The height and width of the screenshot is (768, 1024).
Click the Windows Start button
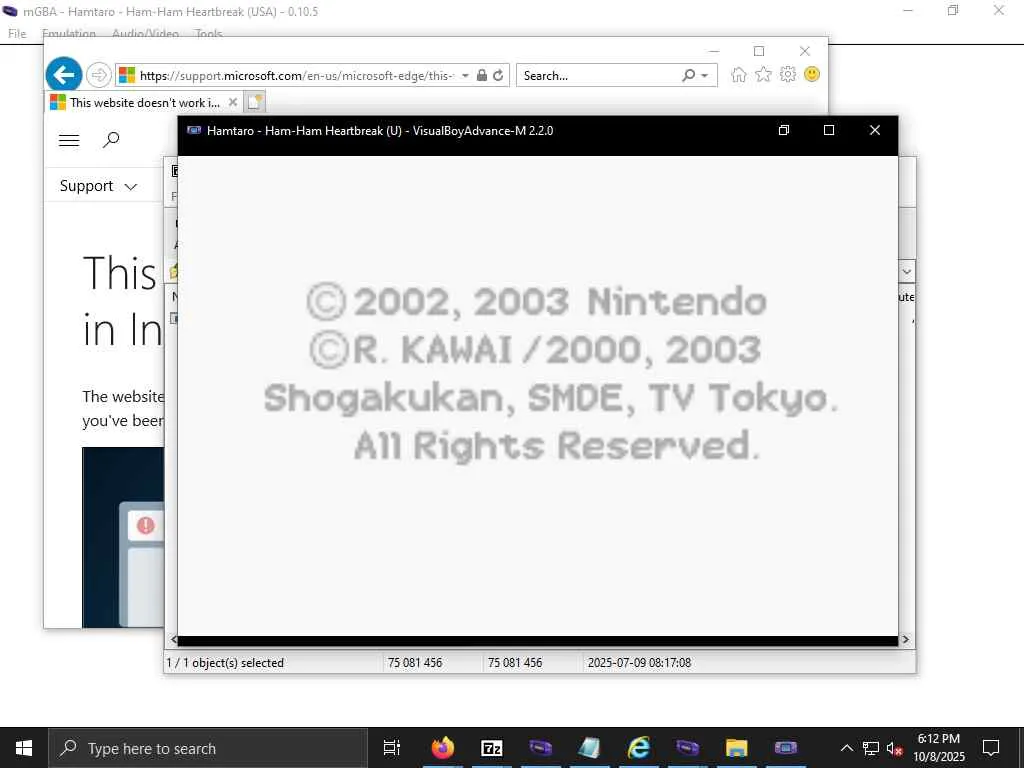(x=24, y=748)
